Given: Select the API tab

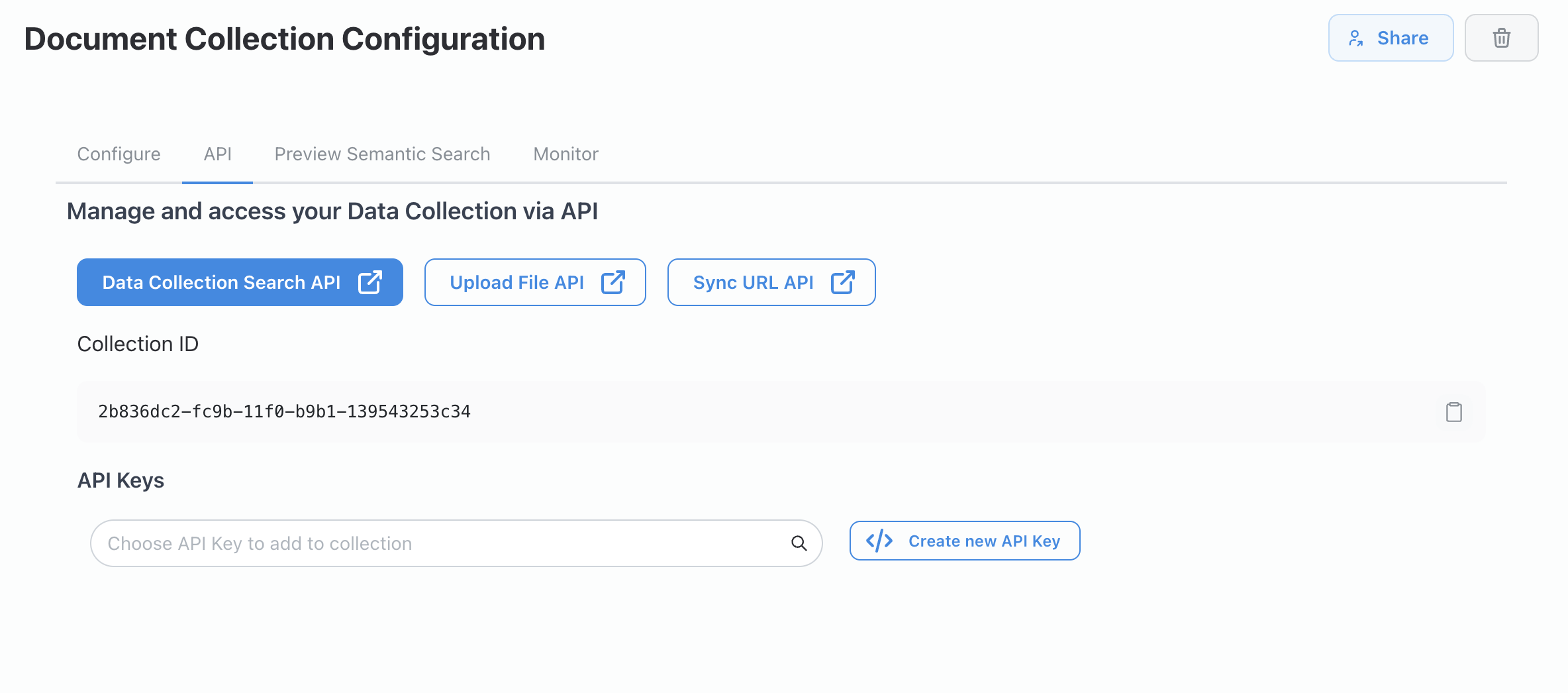Looking at the screenshot, I should point(218,154).
